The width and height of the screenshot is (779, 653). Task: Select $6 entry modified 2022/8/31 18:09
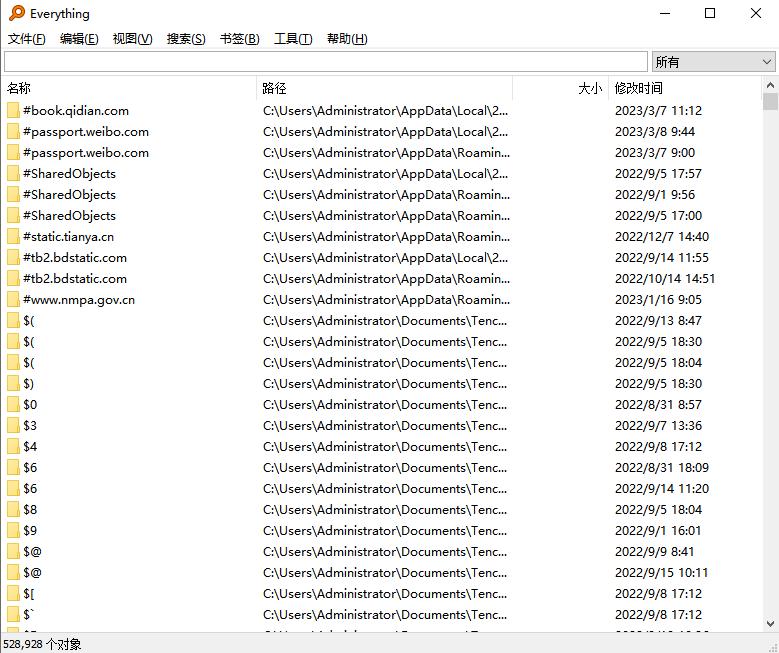(30, 468)
